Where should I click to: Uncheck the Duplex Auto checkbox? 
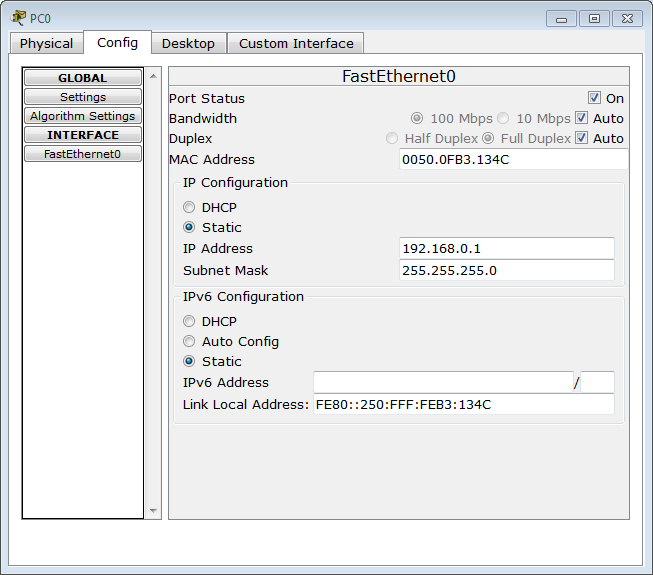point(582,138)
